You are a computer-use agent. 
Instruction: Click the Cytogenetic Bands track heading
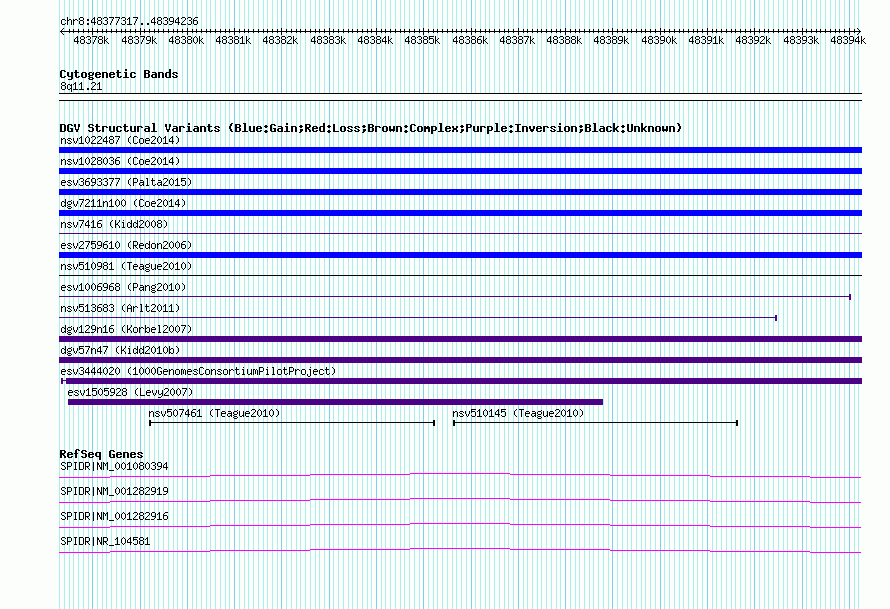[119, 74]
